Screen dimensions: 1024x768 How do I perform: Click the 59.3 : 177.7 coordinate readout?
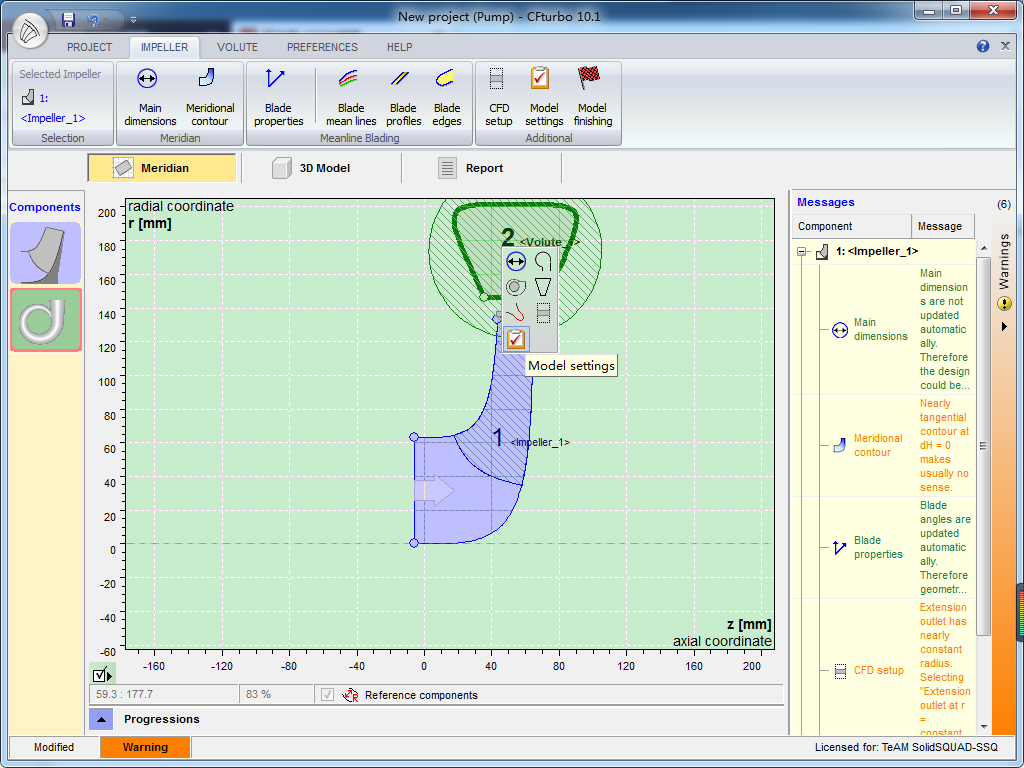(x=164, y=694)
